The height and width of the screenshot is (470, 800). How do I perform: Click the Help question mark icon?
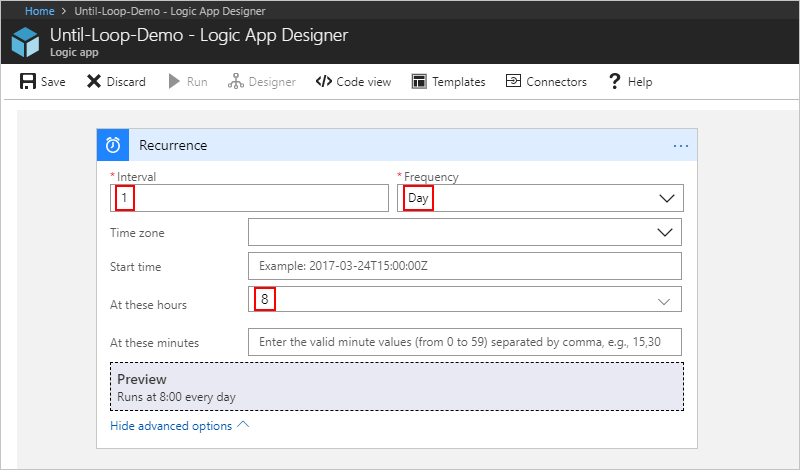coord(615,82)
